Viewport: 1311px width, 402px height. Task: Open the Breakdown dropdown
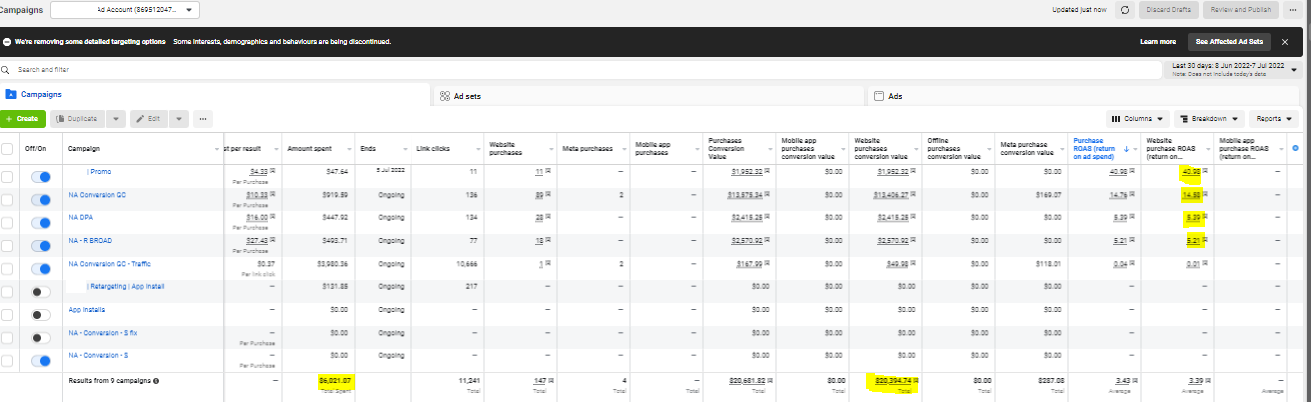tap(1208, 118)
